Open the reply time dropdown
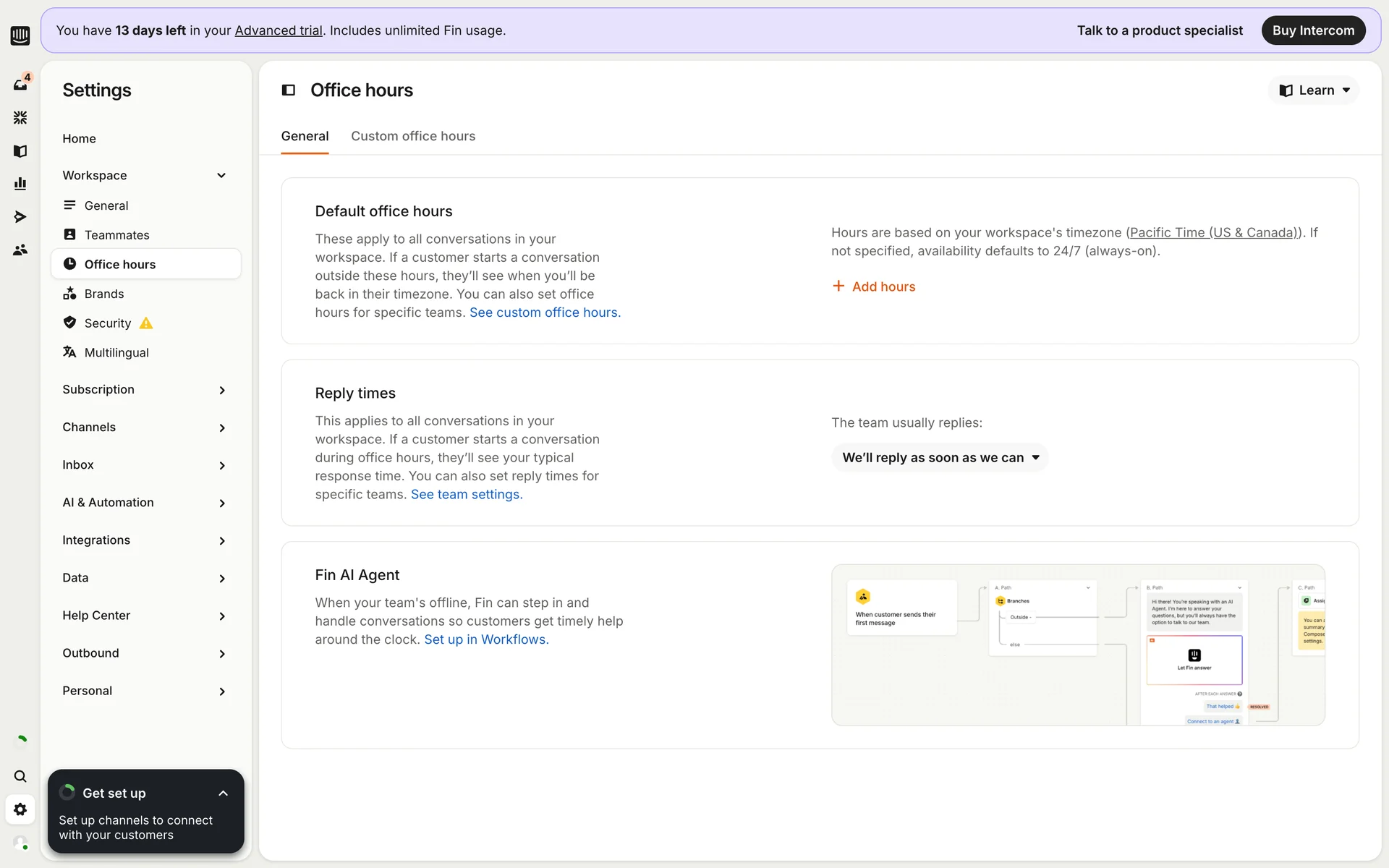 (940, 458)
